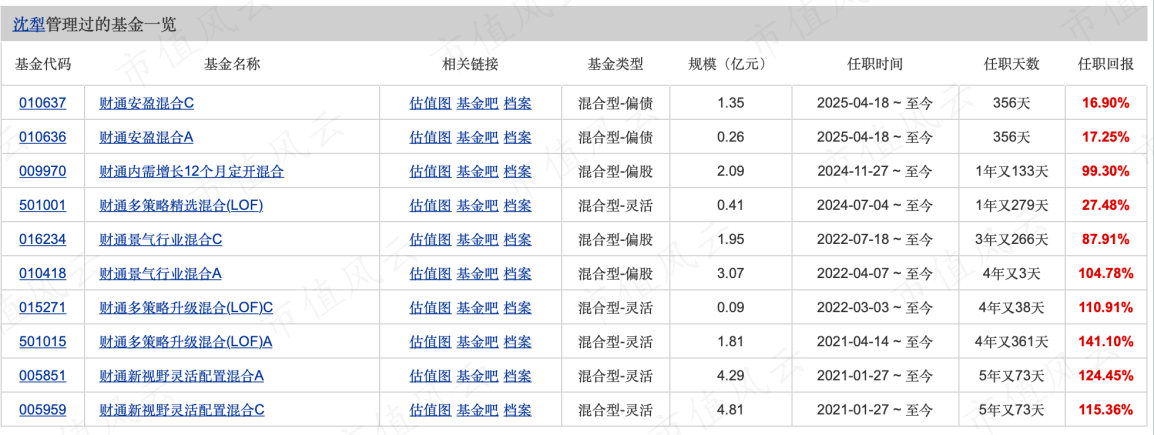This screenshot has width=1154, height=435.
Task: Click fund code 005851
Action: pos(42,376)
